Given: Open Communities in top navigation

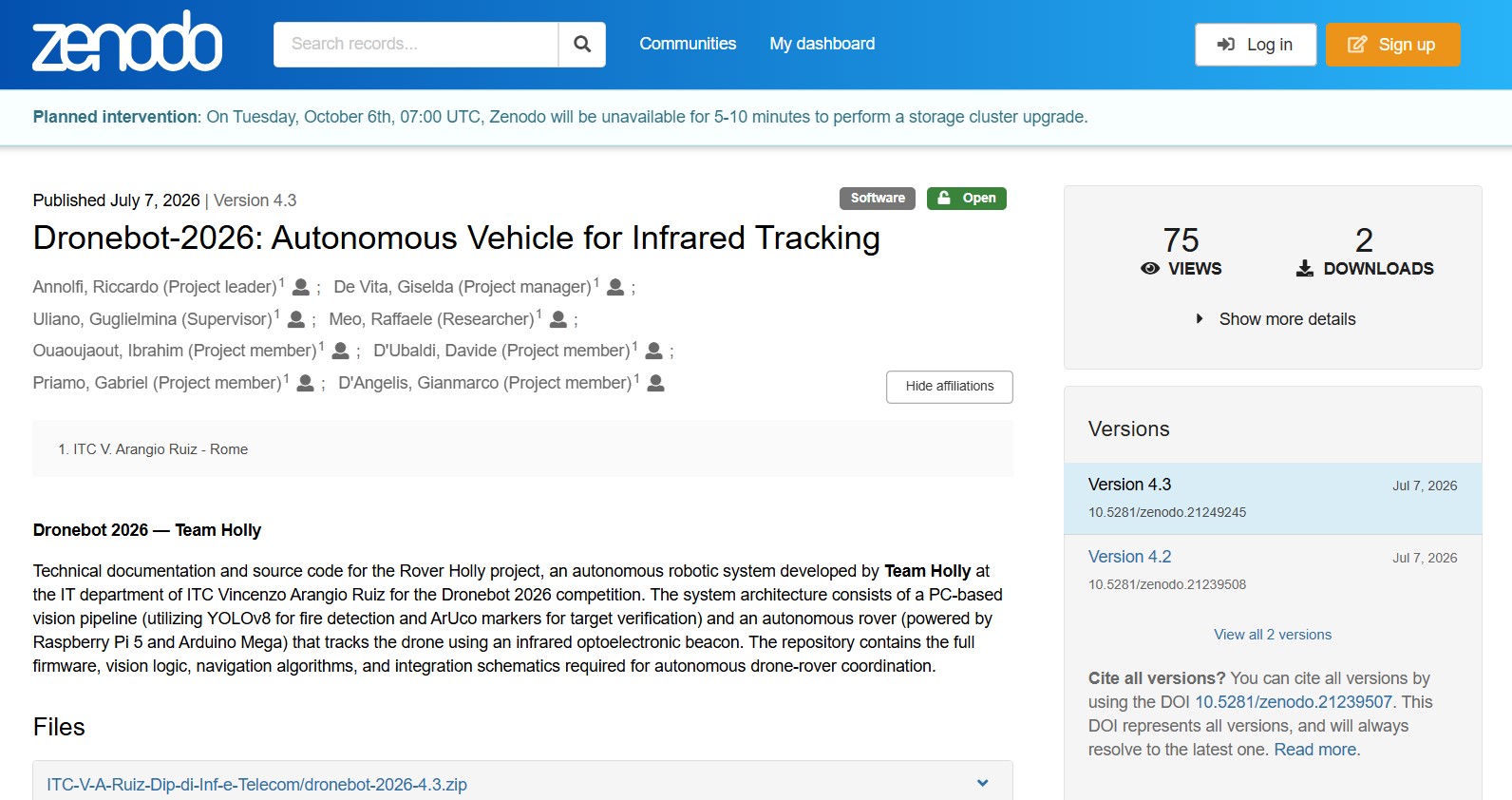Looking at the screenshot, I should pos(688,44).
